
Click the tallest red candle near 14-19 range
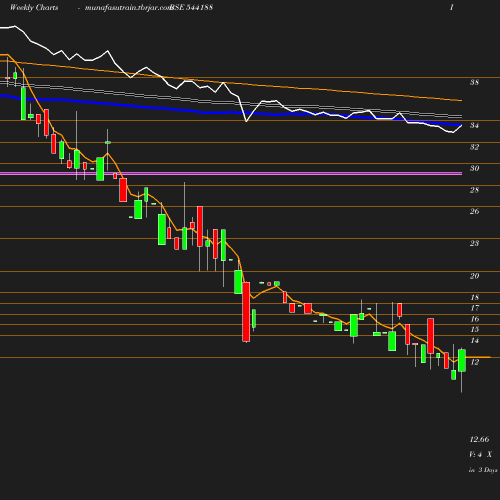pos(246,312)
